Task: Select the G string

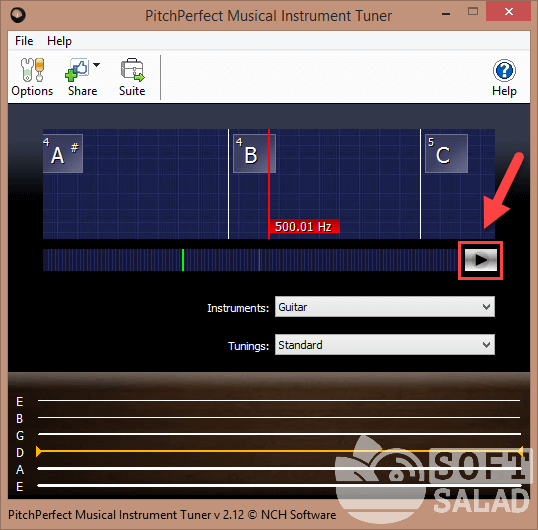Action: pos(279,434)
